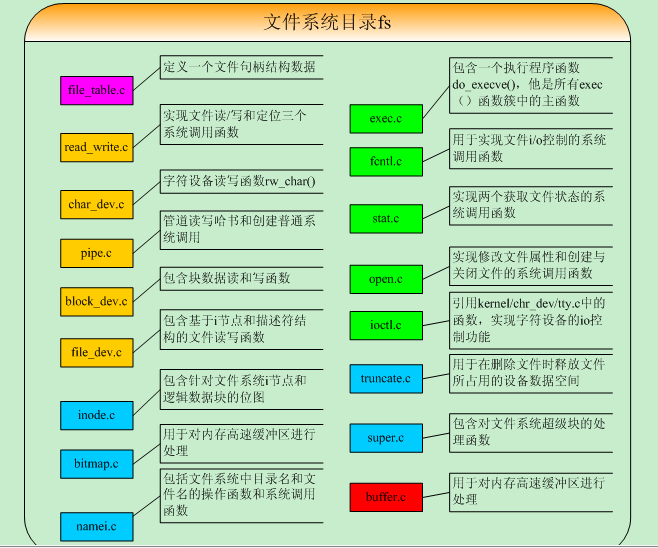
Task: Select the file_dev.c box
Action: point(97,352)
